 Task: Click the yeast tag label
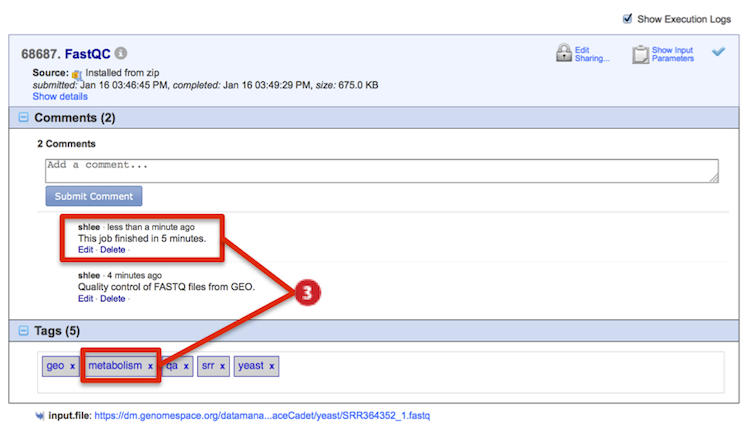(x=251, y=366)
